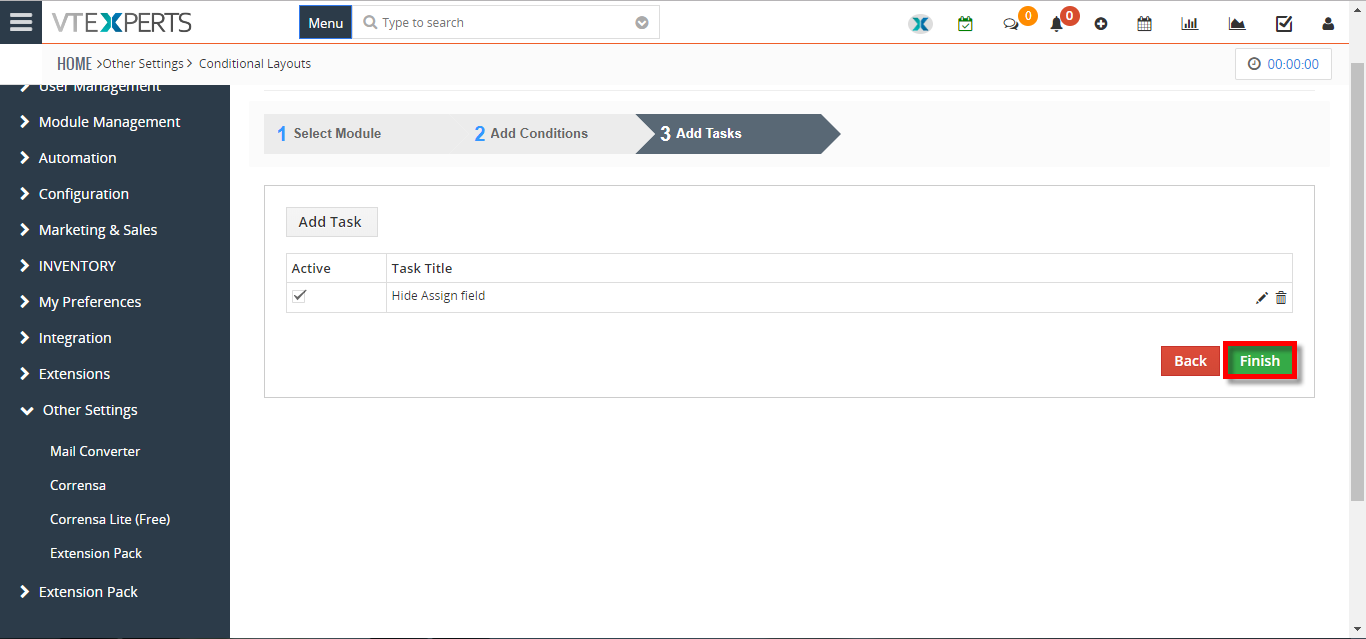Click the Type to search field

[505, 22]
